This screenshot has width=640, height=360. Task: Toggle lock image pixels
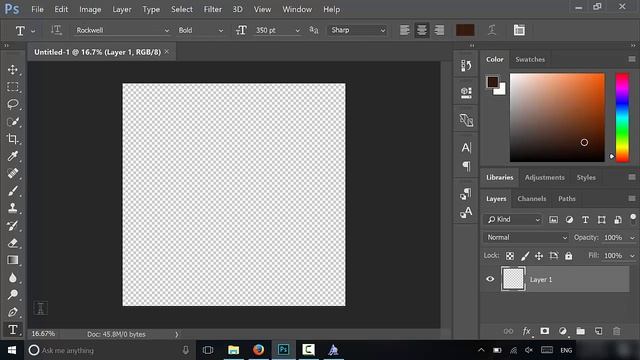click(x=525, y=256)
